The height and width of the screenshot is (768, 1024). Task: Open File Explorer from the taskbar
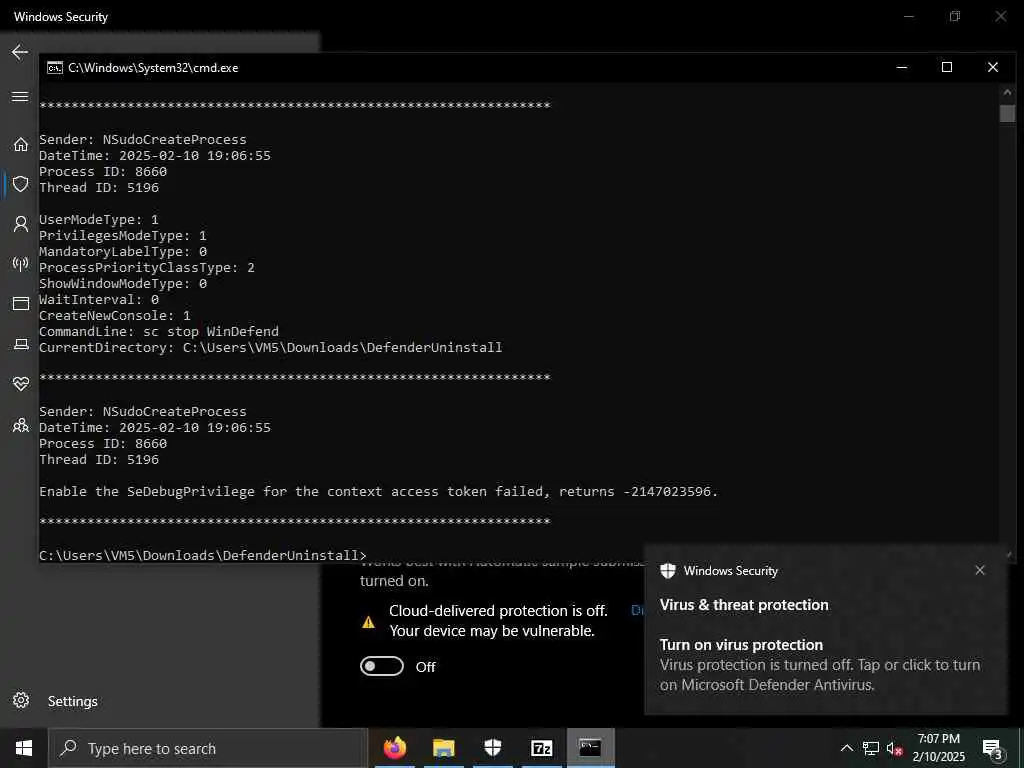[443, 748]
